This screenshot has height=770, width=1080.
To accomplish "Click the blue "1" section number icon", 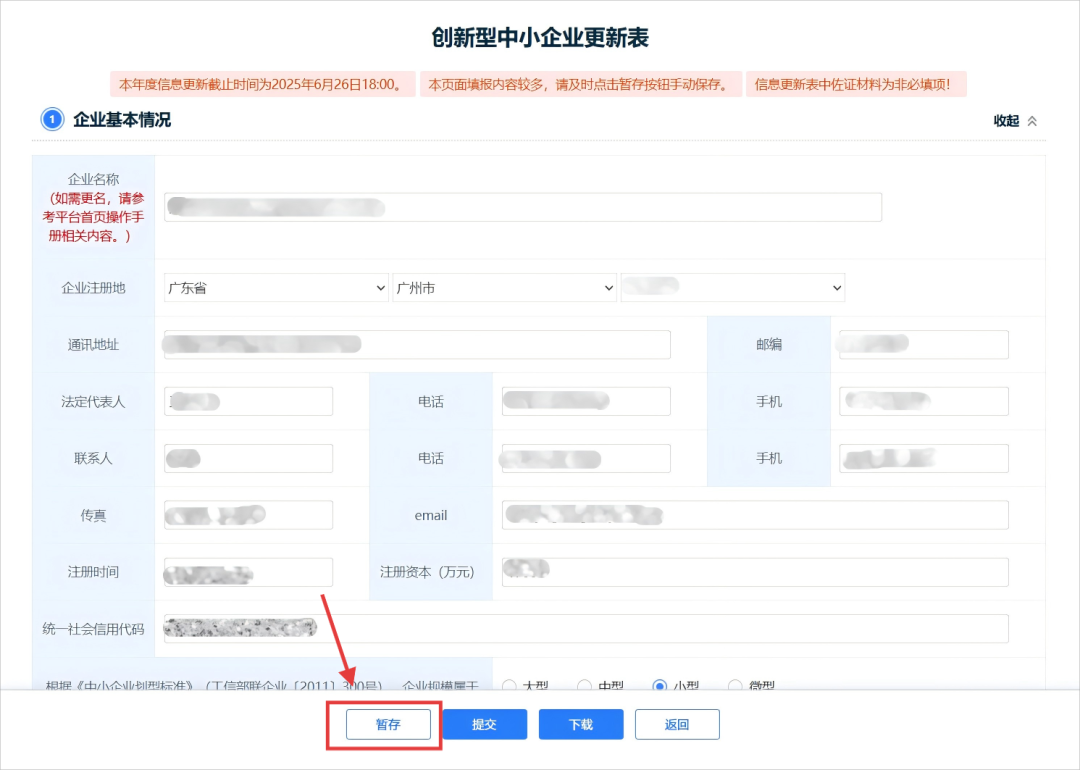I will [51, 119].
